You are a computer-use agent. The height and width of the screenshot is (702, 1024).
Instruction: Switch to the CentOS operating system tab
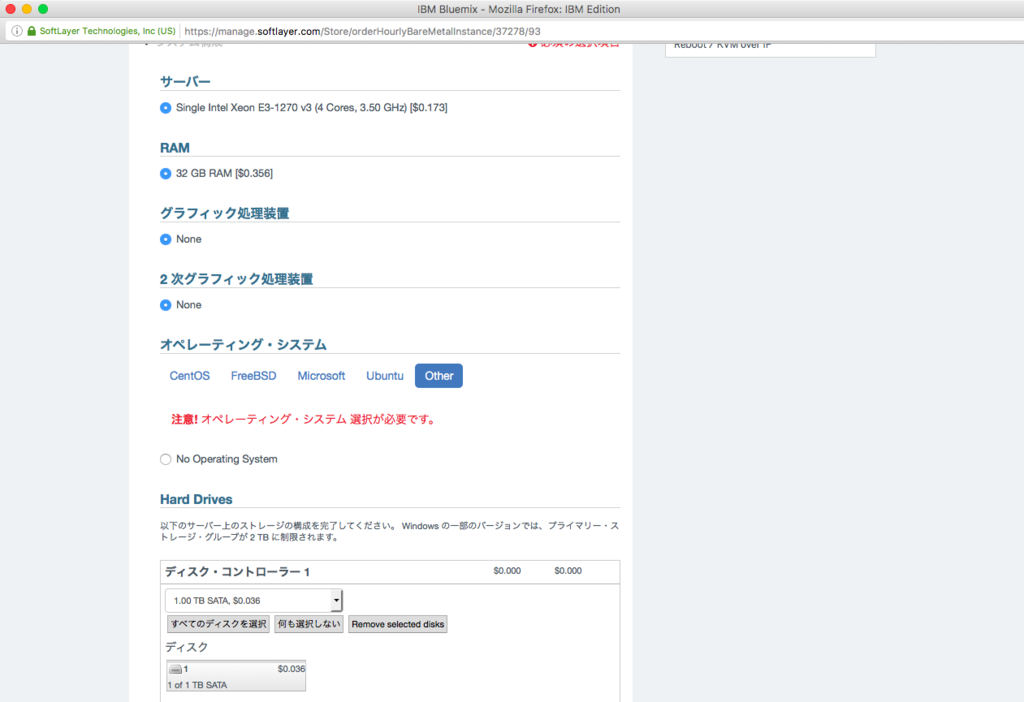pos(189,375)
